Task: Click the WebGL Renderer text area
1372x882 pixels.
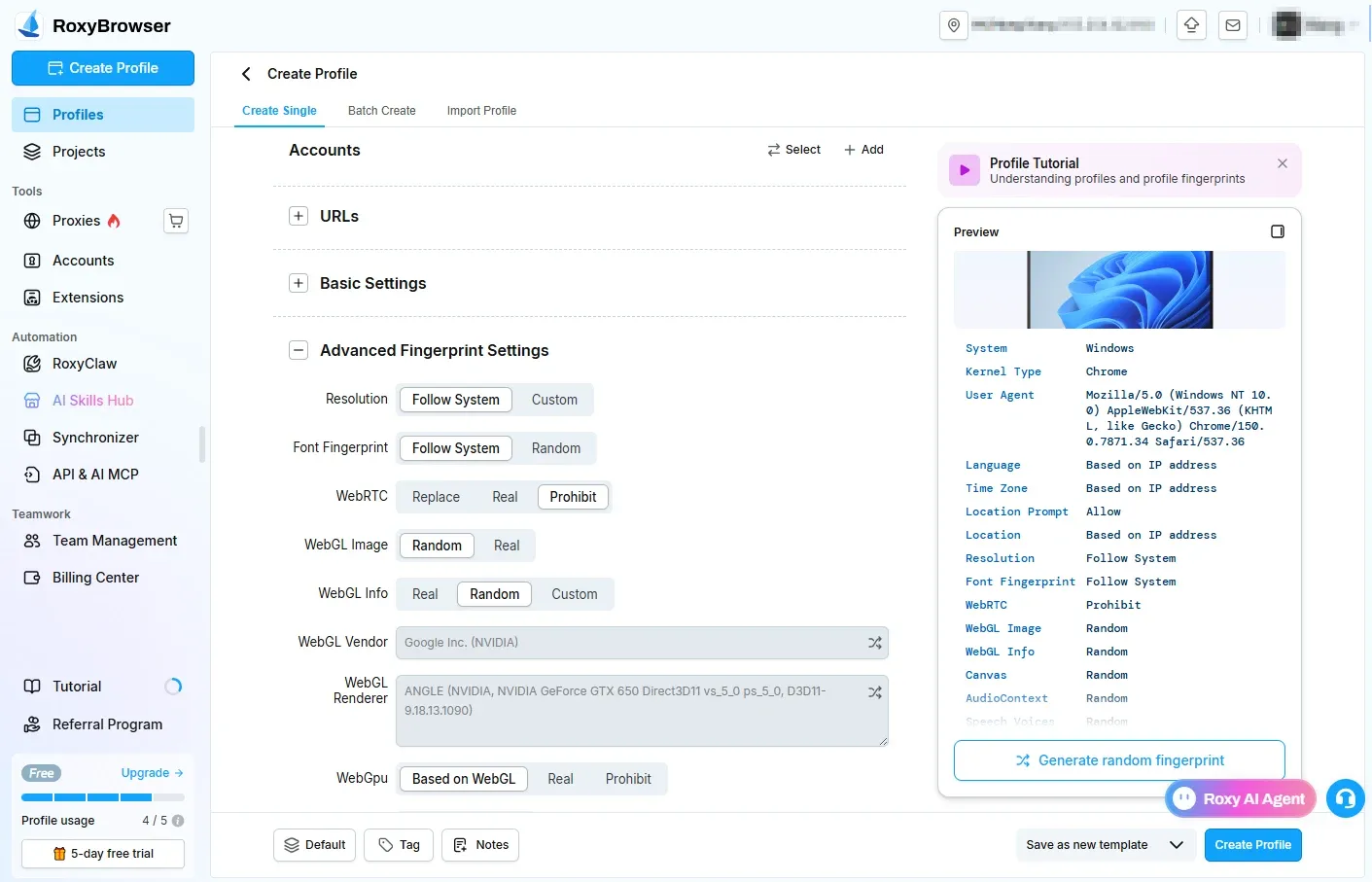Action: click(642, 711)
